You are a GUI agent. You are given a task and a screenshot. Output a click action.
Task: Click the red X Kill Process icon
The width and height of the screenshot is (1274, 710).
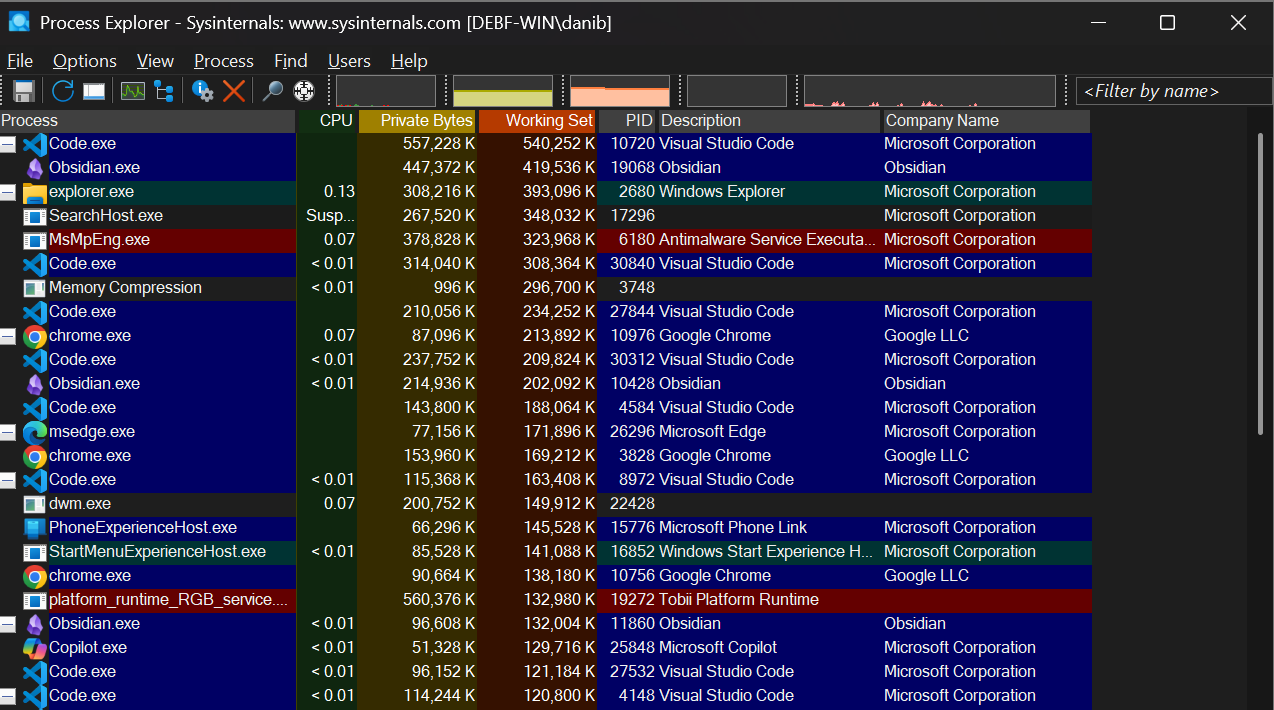(x=234, y=91)
